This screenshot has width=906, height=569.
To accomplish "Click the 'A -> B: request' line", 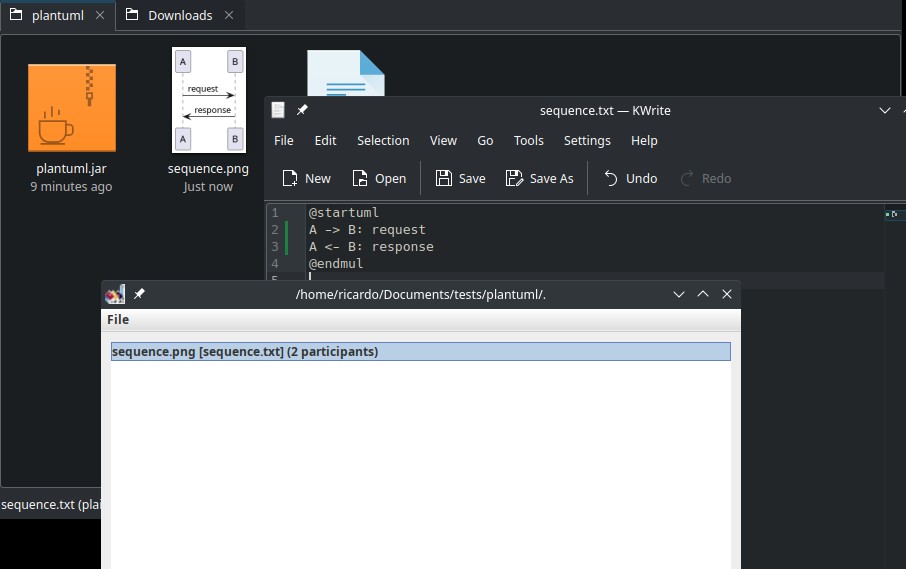I will coord(367,229).
